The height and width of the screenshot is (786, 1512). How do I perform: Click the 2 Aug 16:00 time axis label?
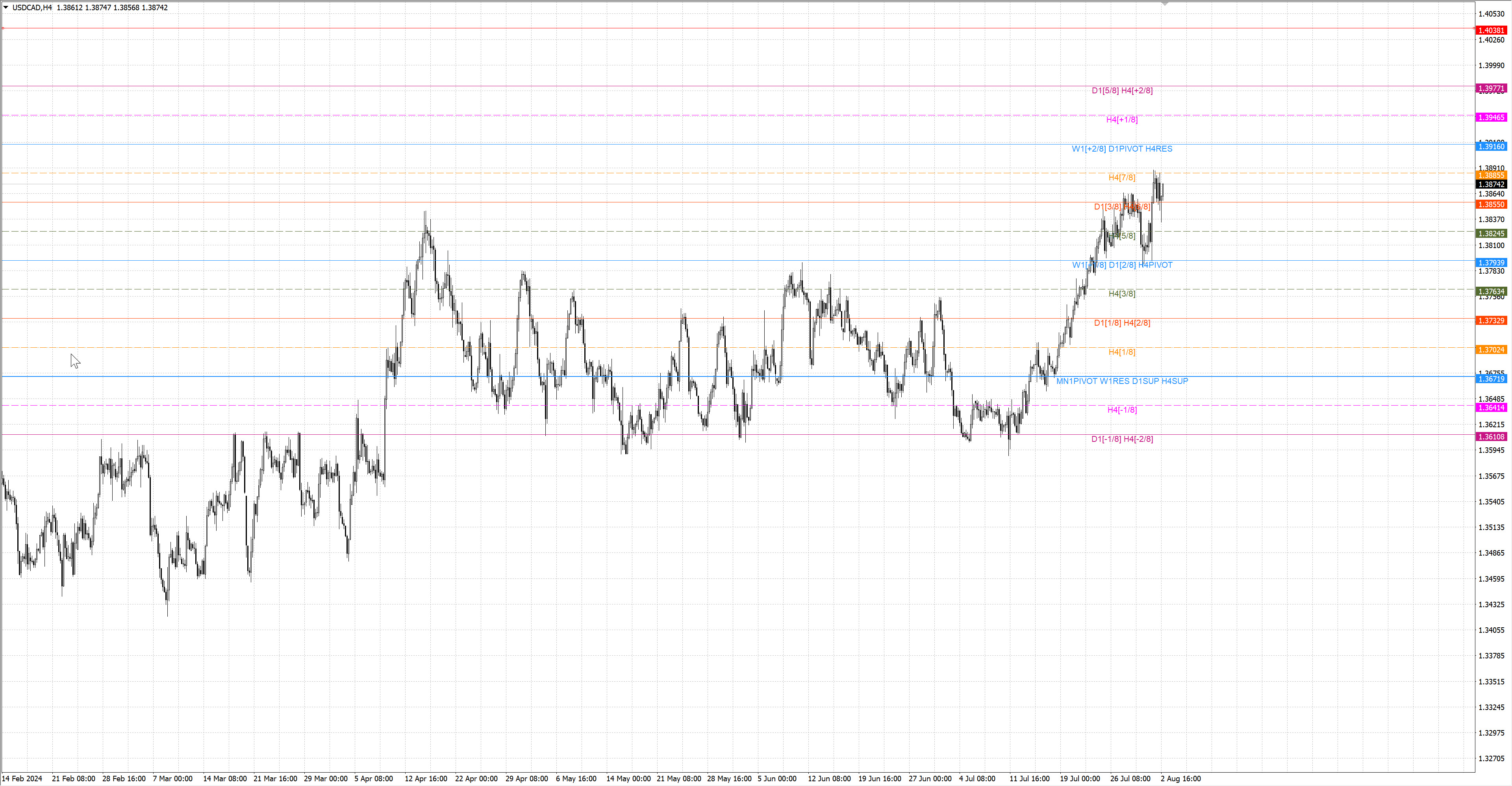pyautogui.click(x=1180, y=779)
